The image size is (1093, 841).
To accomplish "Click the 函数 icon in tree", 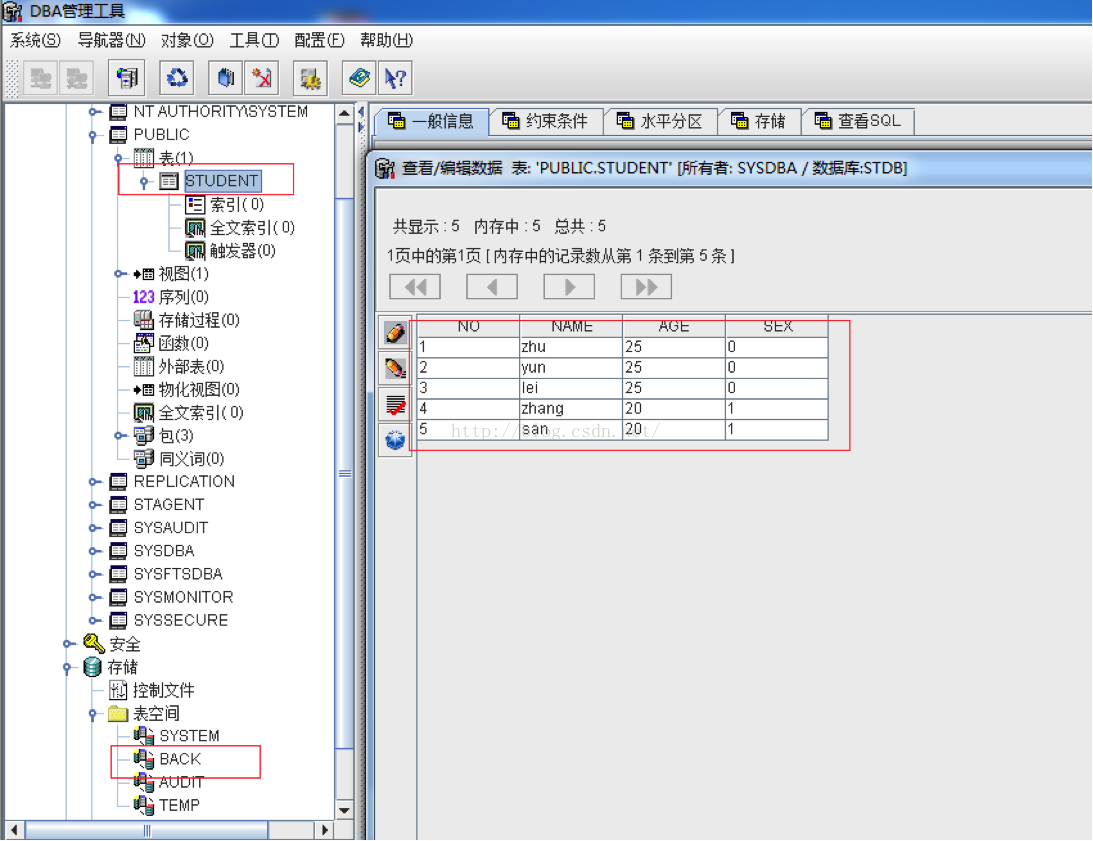I will pos(144,343).
